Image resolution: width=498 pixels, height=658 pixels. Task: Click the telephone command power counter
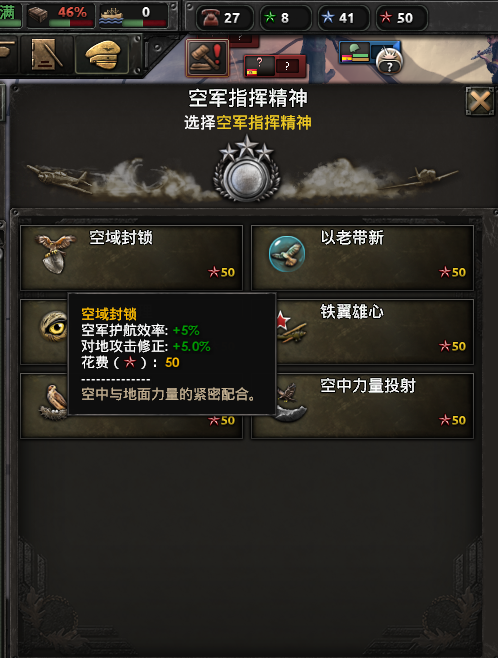click(224, 18)
